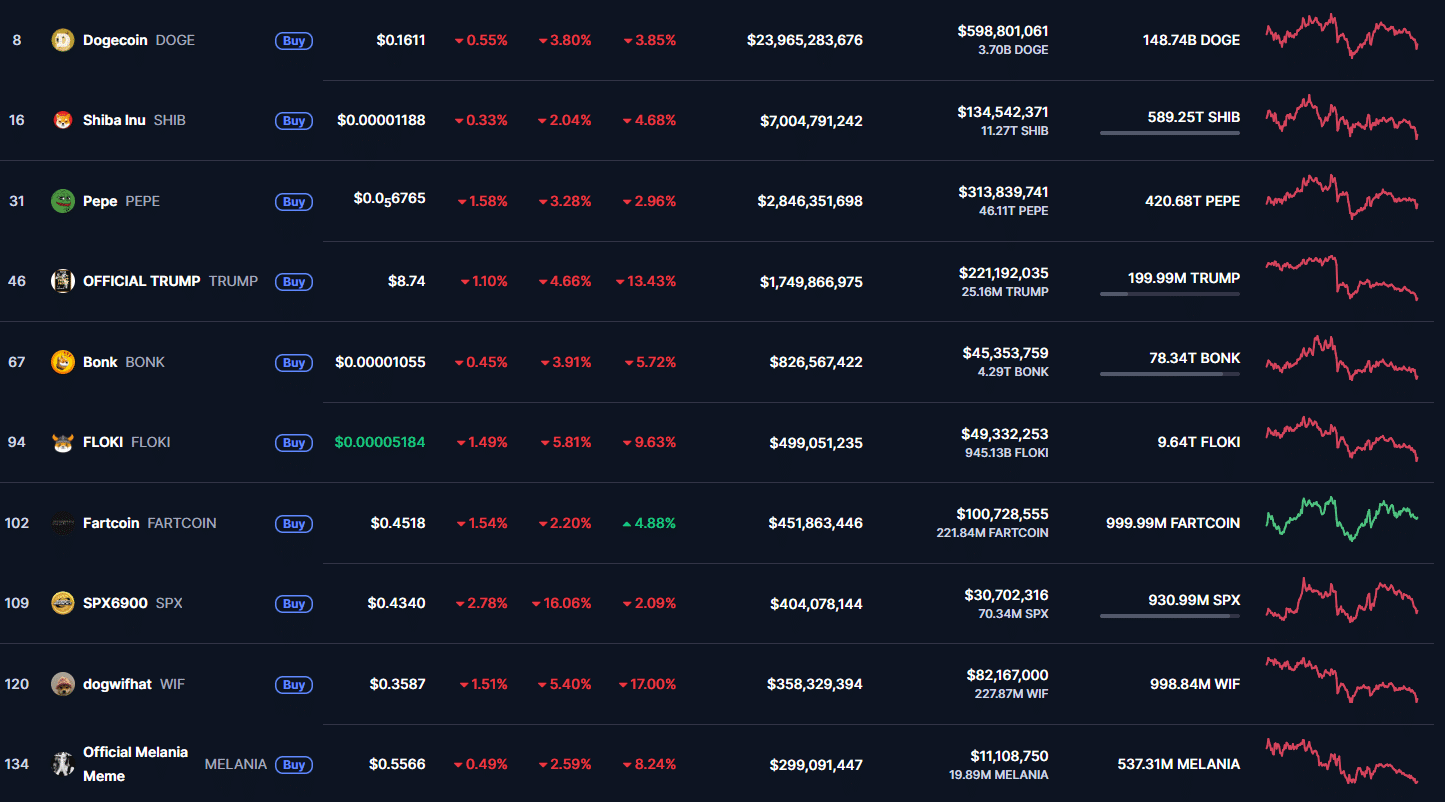Click Buy next to Shiba Inu
Image resolution: width=1445 pixels, height=802 pixels.
click(294, 121)
